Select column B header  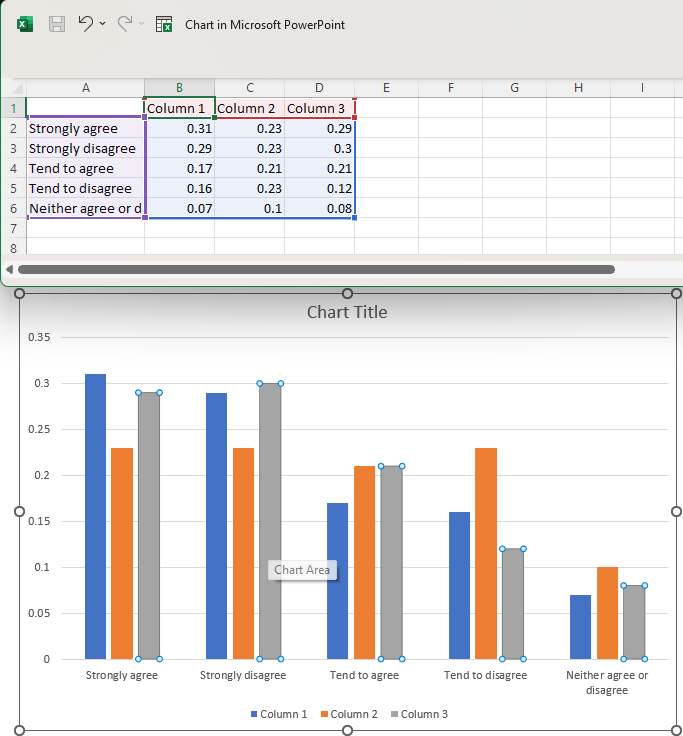179,88
